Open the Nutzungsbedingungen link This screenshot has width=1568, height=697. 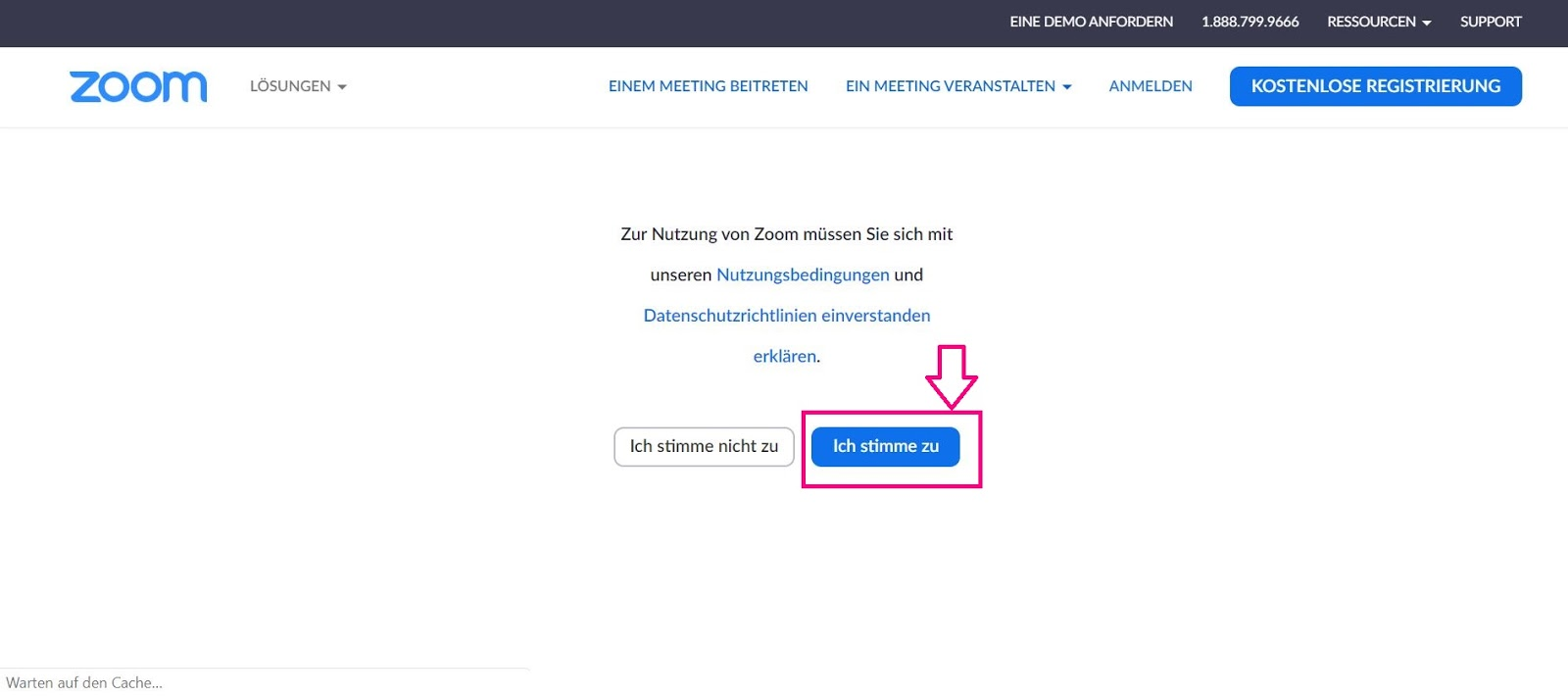click(803, 274)
